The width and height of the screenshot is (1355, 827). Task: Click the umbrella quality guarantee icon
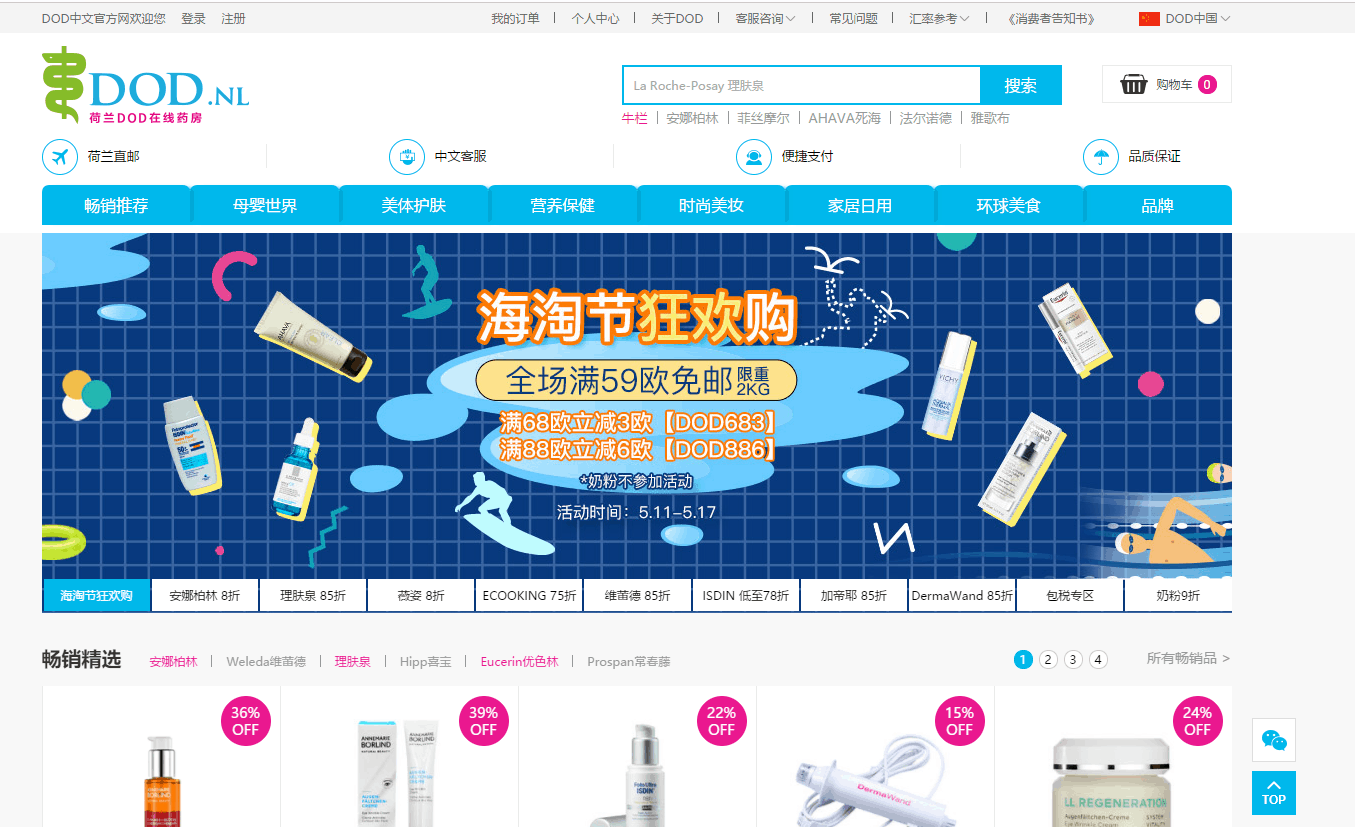1101,157
